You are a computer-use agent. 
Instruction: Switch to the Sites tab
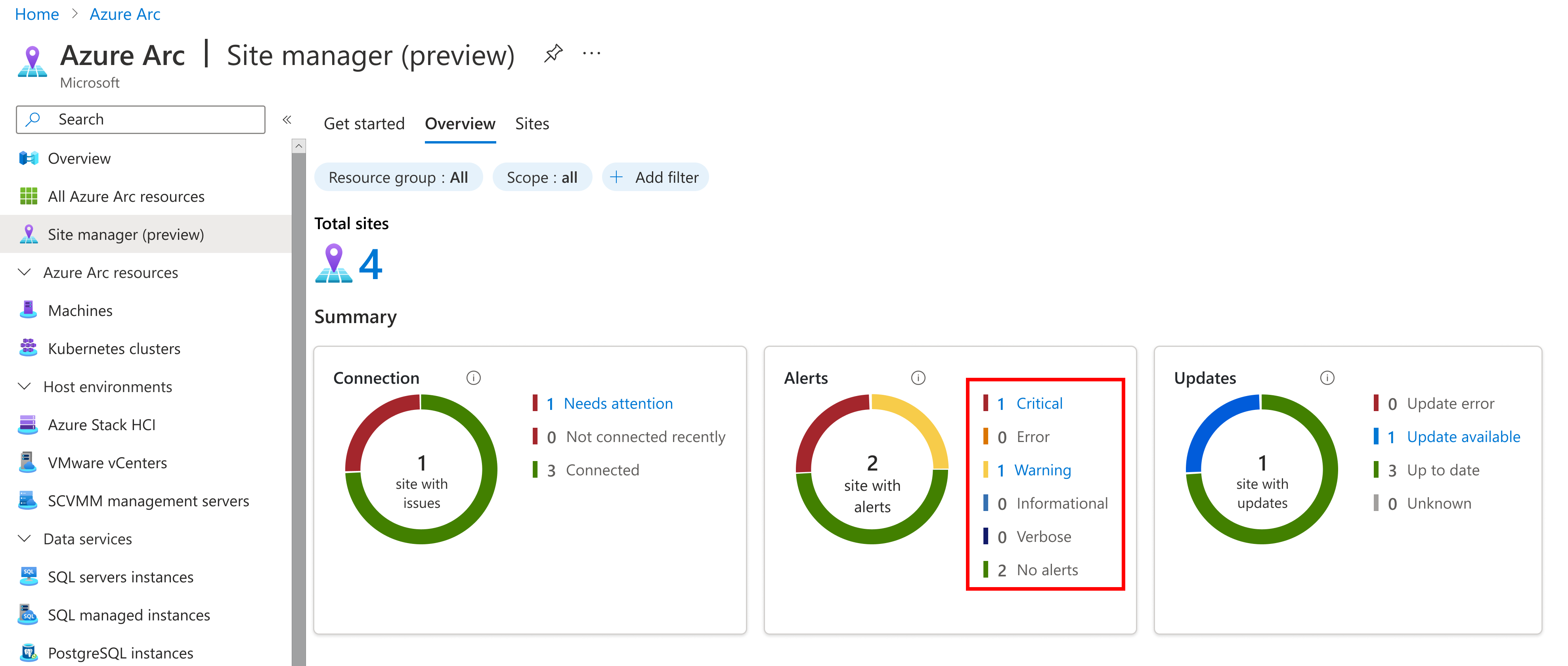(532, 124)
